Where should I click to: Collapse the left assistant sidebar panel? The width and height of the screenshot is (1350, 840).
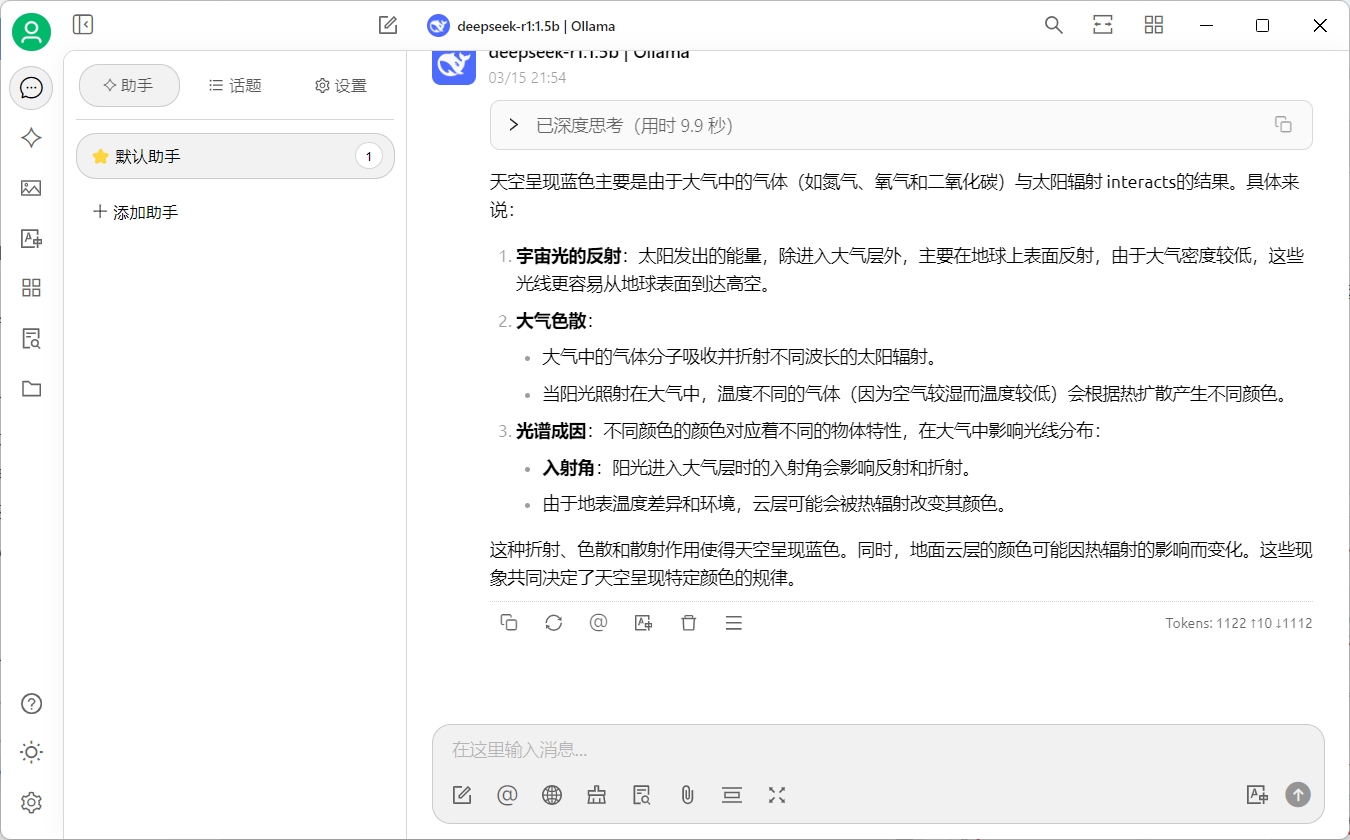point(83,25)
